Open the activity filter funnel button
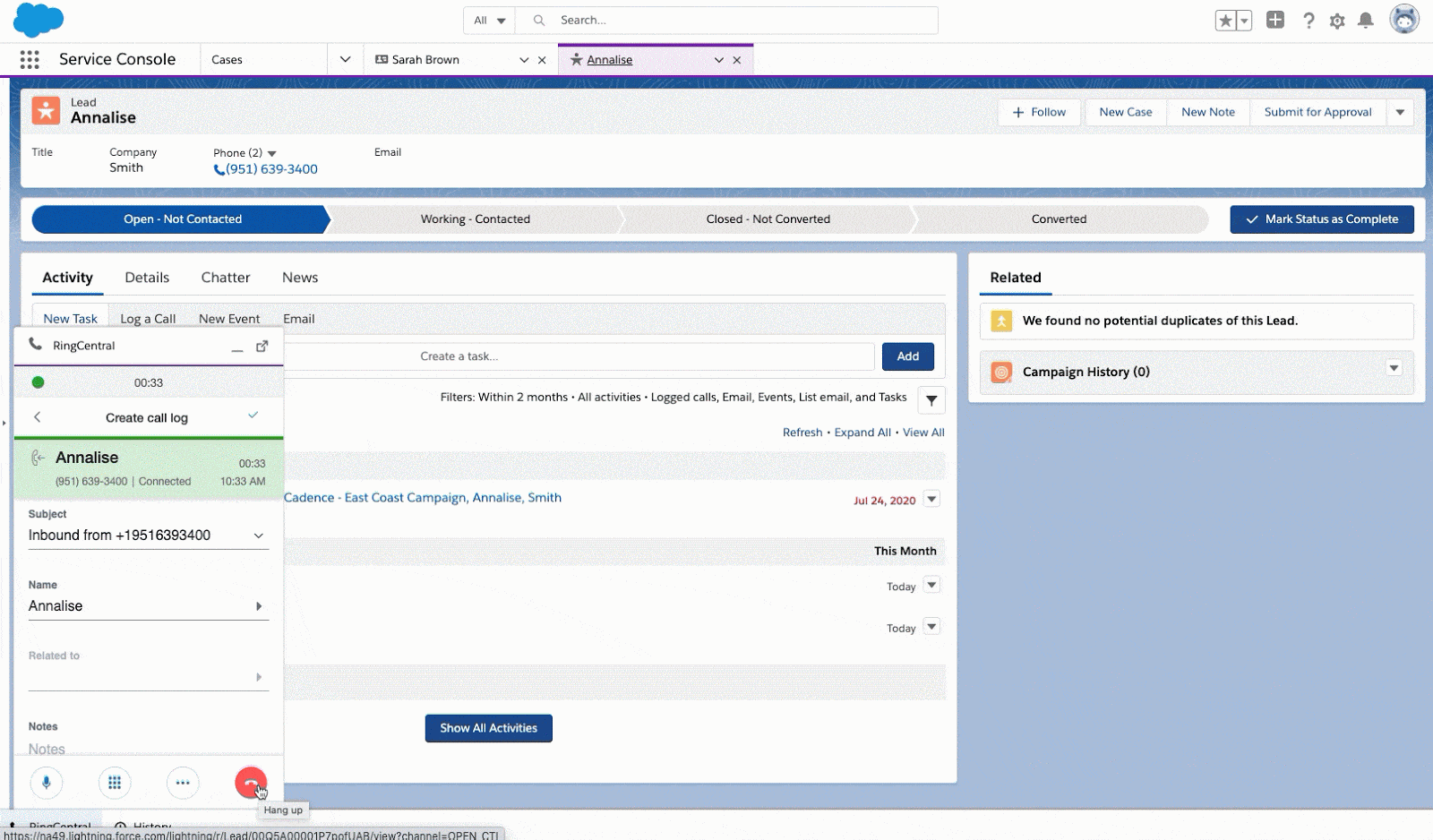Screen dimensions: 1433x840 point(931,400)
